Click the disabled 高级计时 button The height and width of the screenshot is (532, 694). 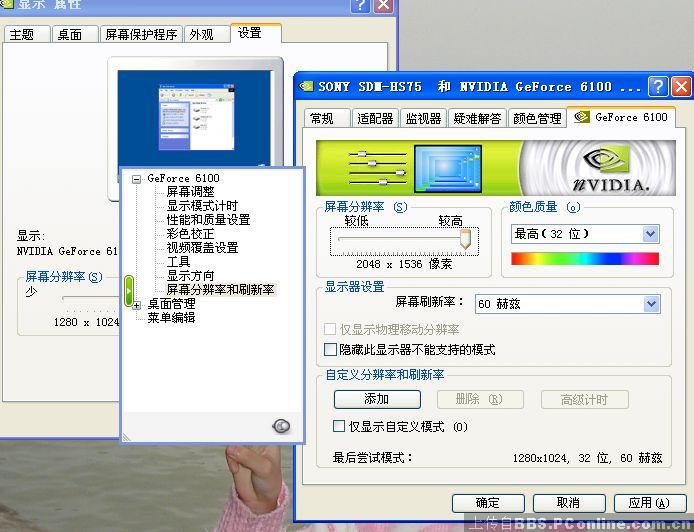pyautogui.click(x=585, y=399)
